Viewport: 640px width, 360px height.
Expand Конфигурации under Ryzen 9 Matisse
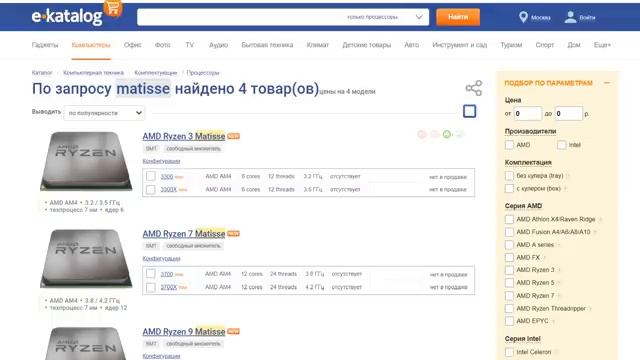(161, 356)
